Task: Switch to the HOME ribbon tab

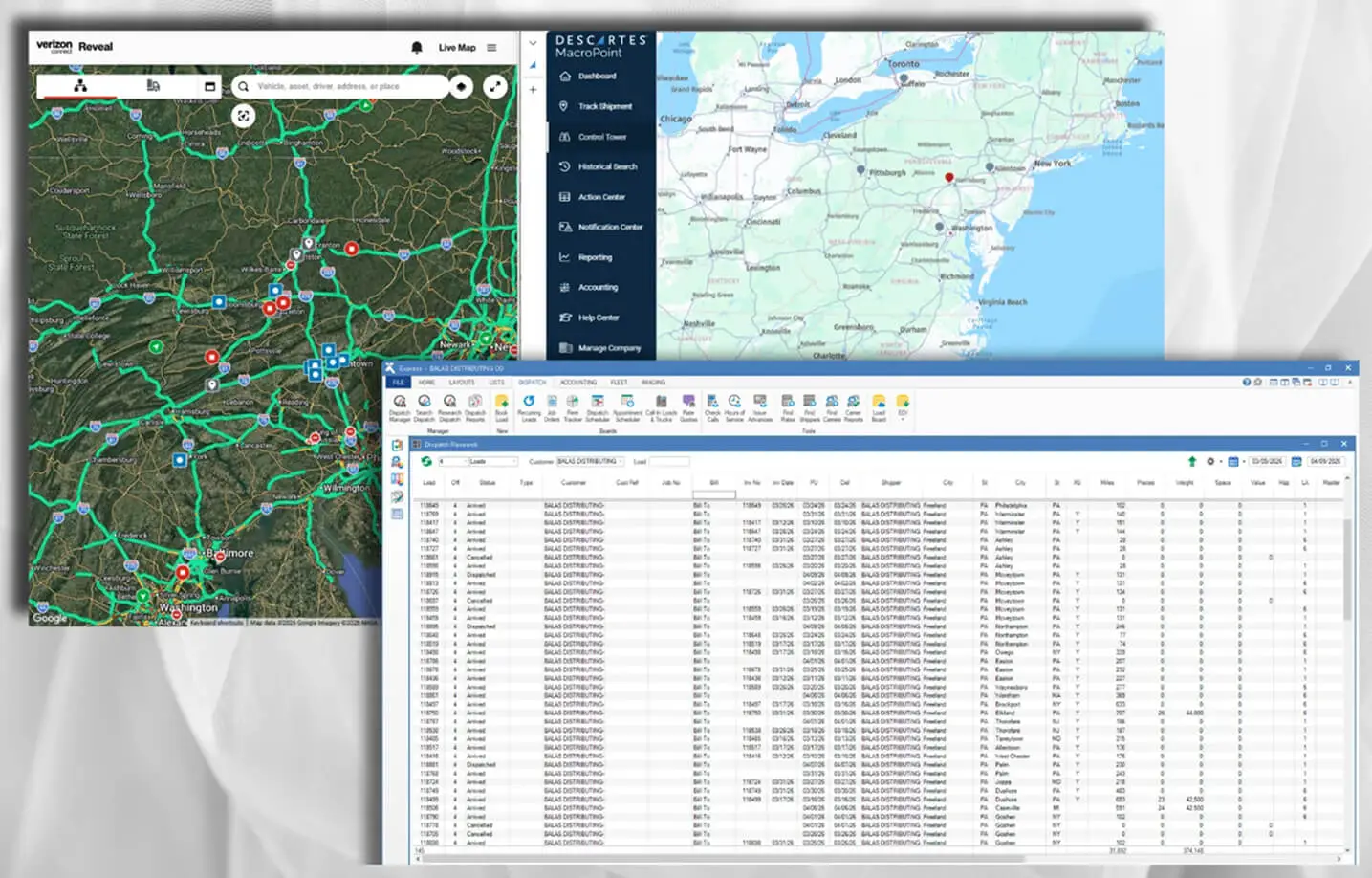Action: [x=426, y=383]
